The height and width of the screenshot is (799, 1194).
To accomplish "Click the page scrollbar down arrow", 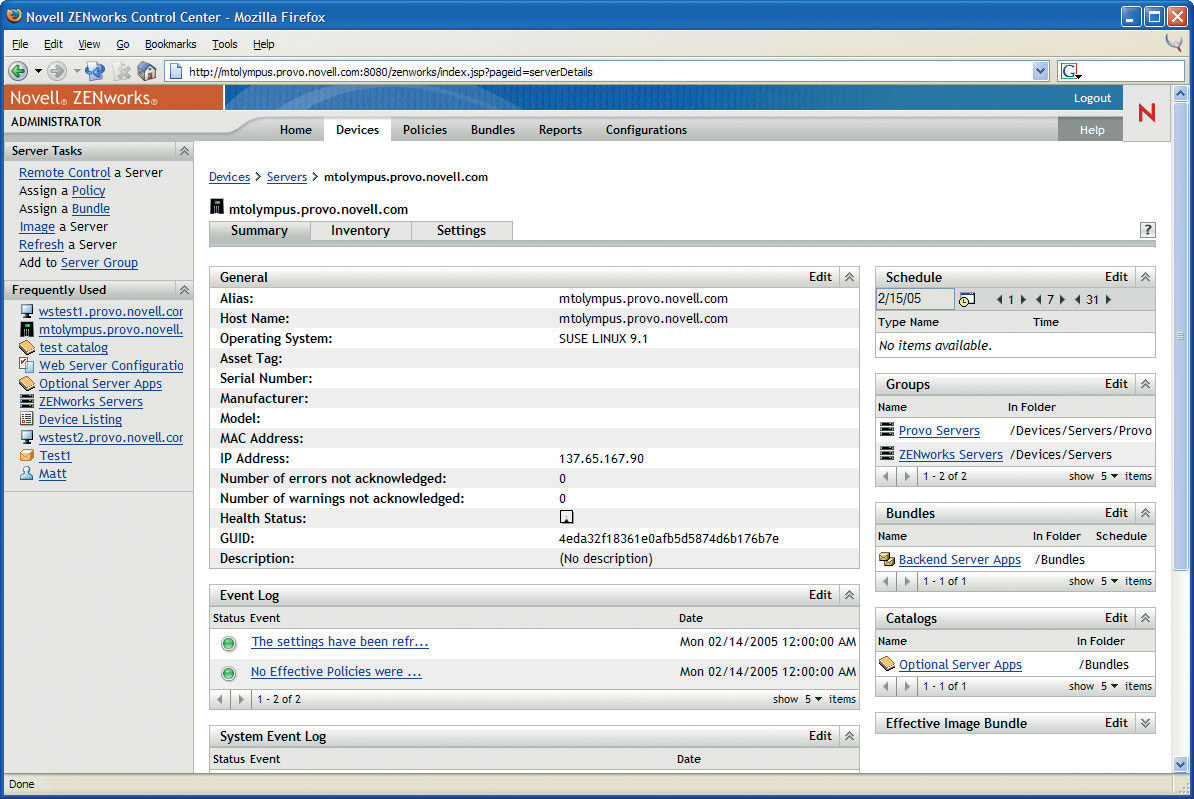I will (1180, 764).
